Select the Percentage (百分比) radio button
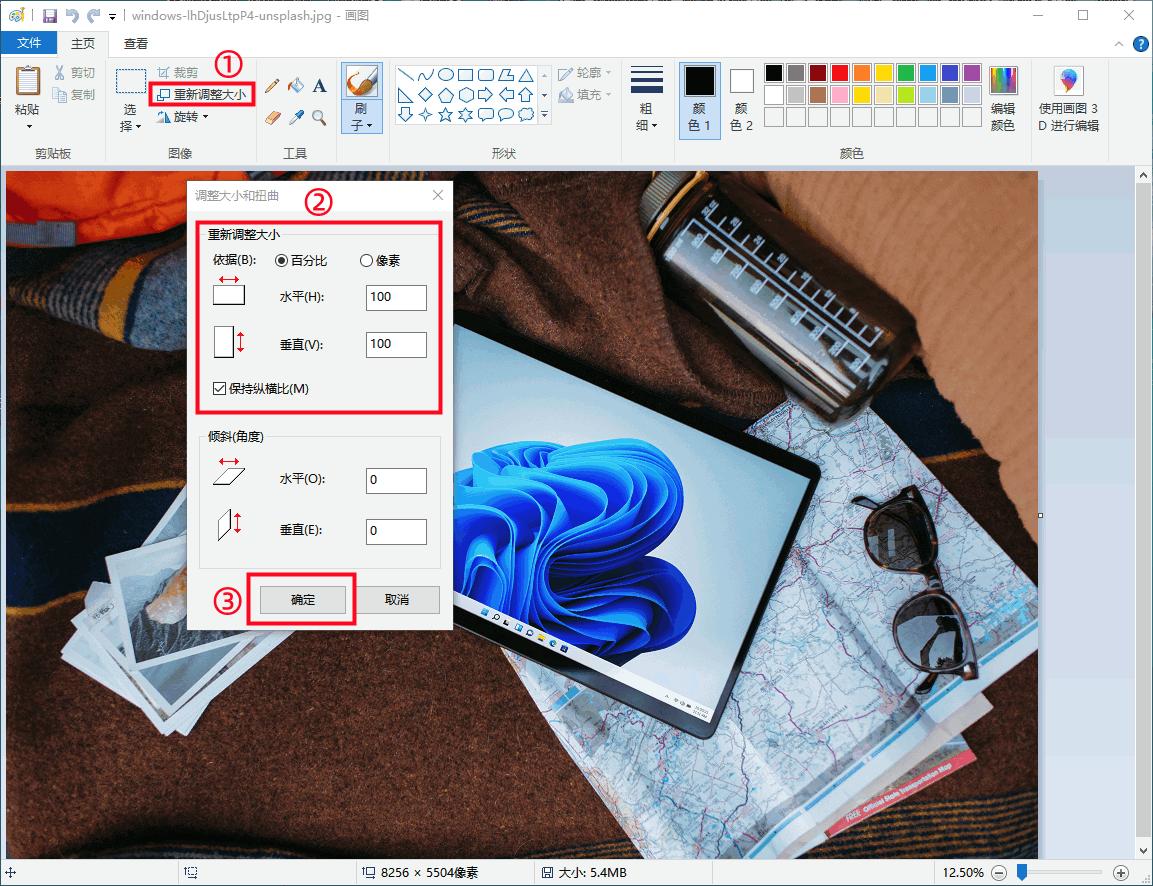 click(282, 261)
